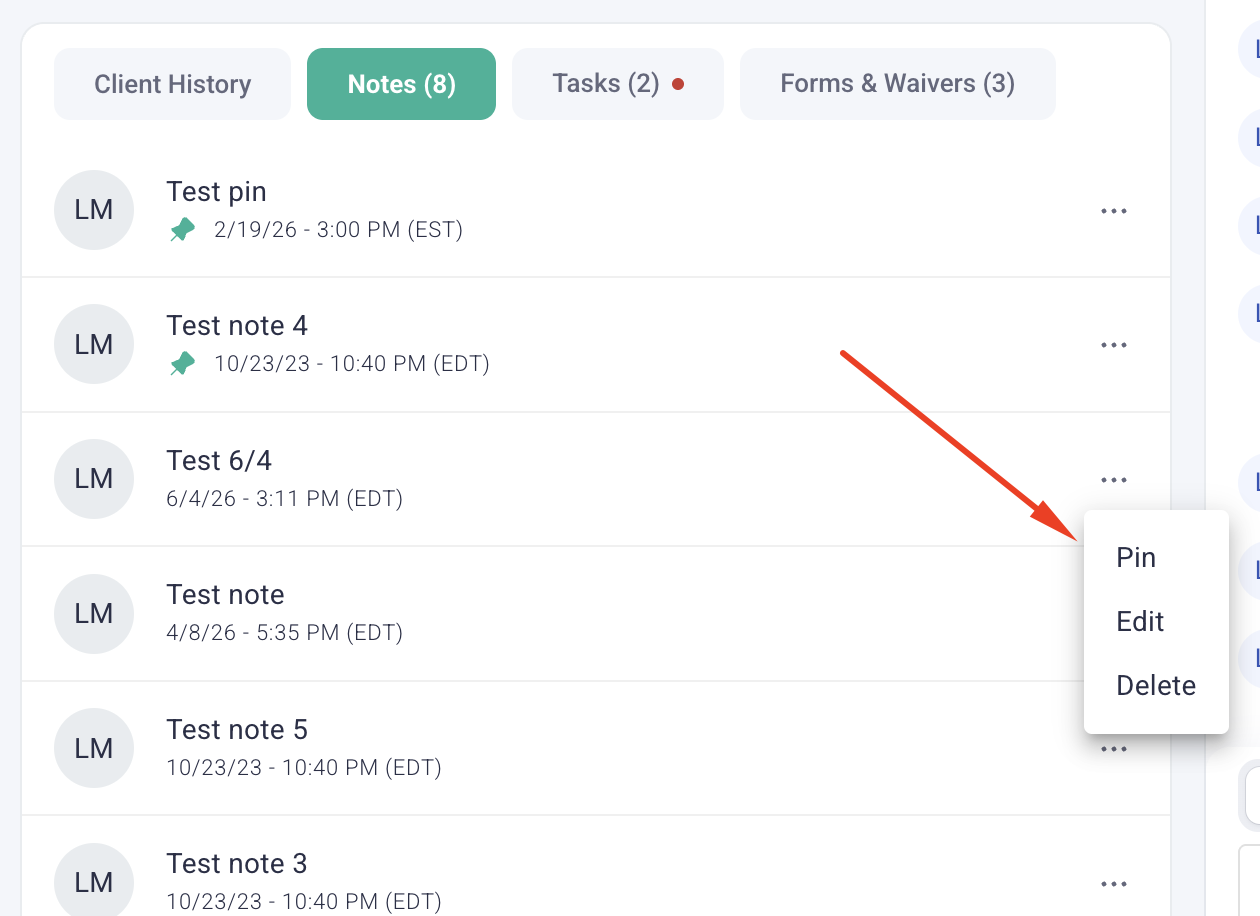This screenshot has width=1260, height=916.
Task: Click green pin icon under Test note 4
Action: 182,365
